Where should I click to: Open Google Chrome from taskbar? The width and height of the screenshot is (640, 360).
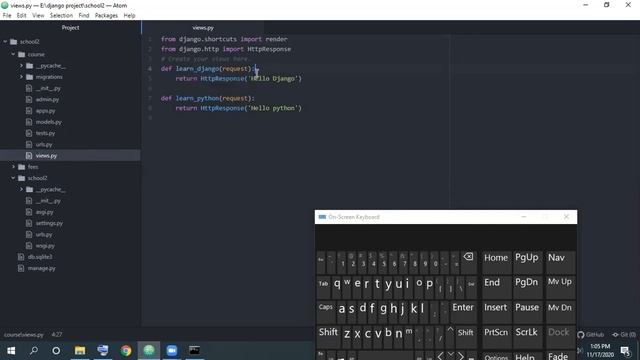(126, 350)
